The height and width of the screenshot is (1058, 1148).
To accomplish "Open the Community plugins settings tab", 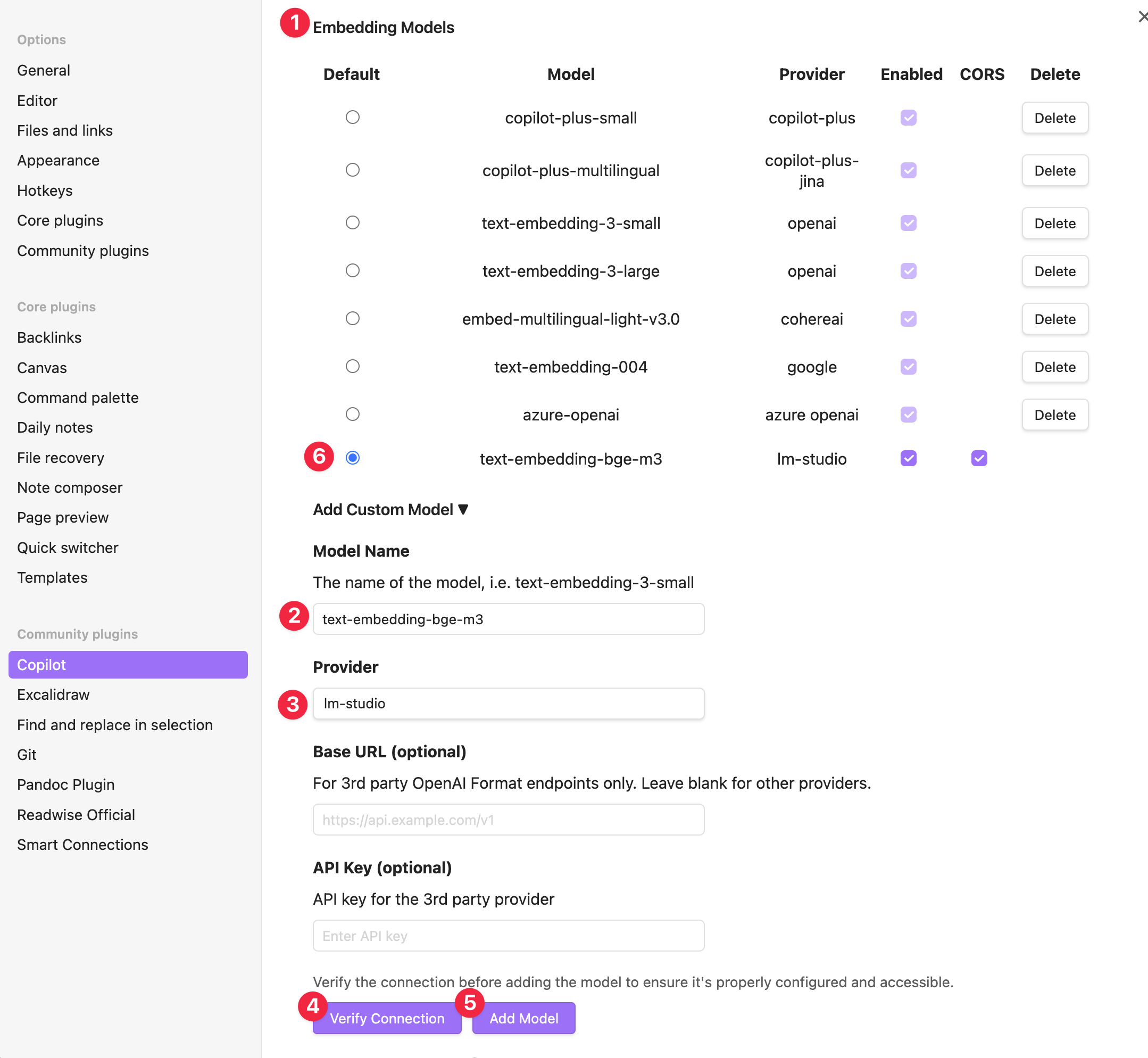I will [83, 251].
